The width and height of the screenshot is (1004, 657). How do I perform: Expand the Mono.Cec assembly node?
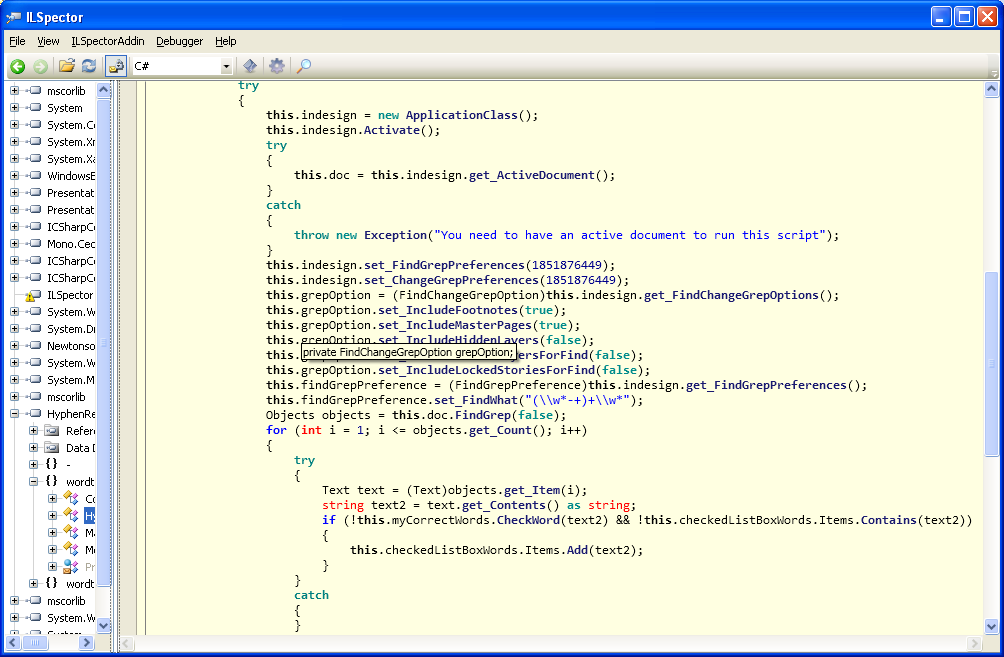tap(14, 243)
